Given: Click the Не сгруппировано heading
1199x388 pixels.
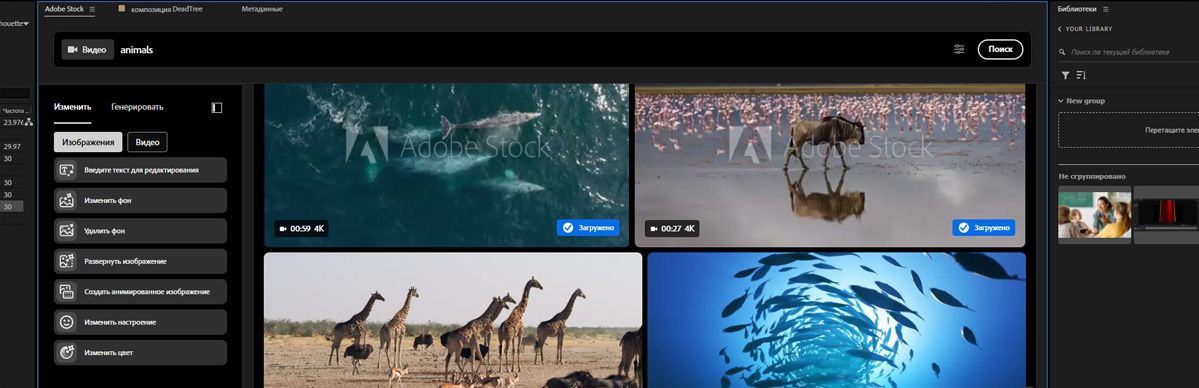Looking at the screenshot, I should click(1092, 177).
